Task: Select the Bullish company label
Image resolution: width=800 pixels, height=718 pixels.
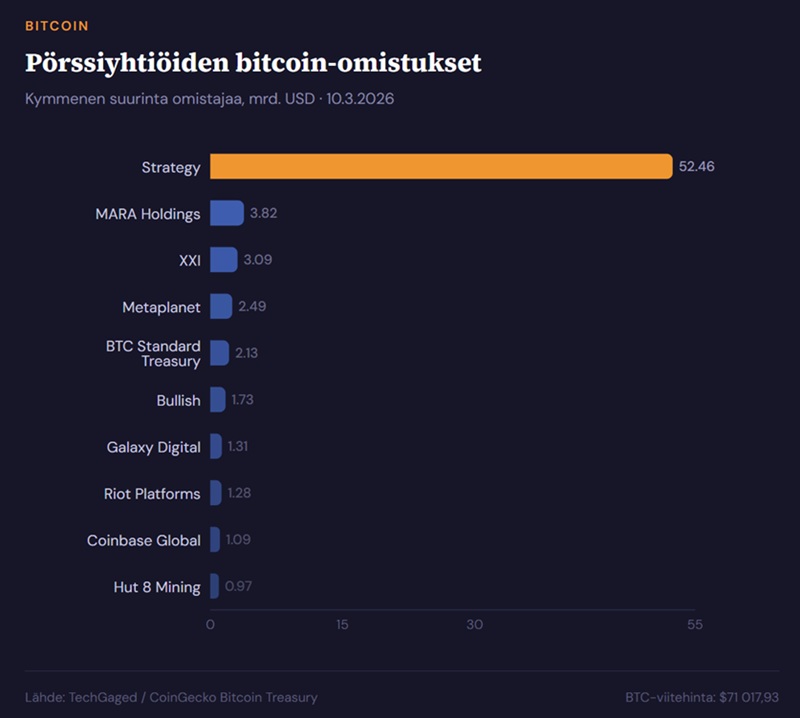Action: coord(178,400)
